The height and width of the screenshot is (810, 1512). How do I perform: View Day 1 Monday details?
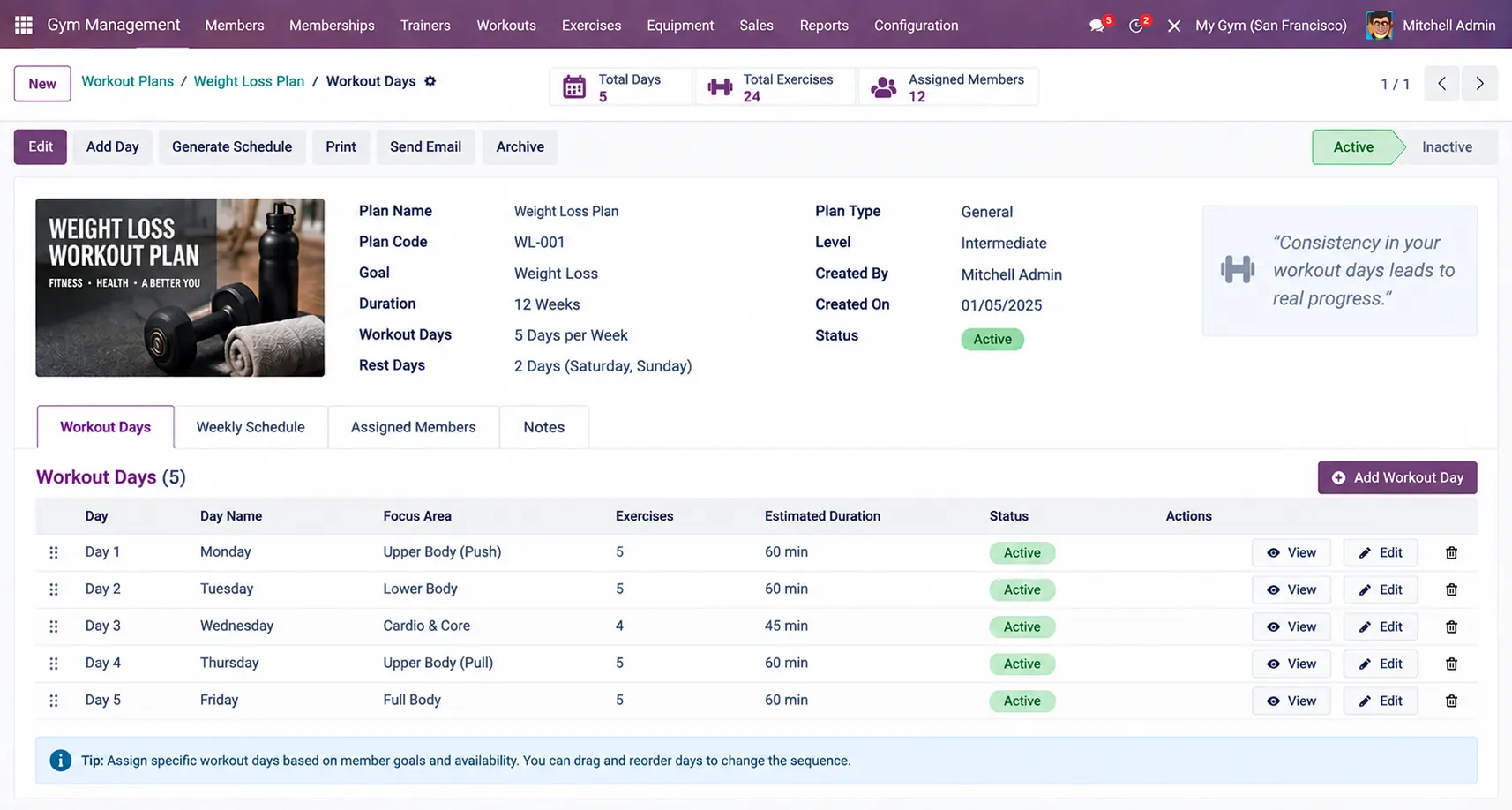coord(1291,552)
